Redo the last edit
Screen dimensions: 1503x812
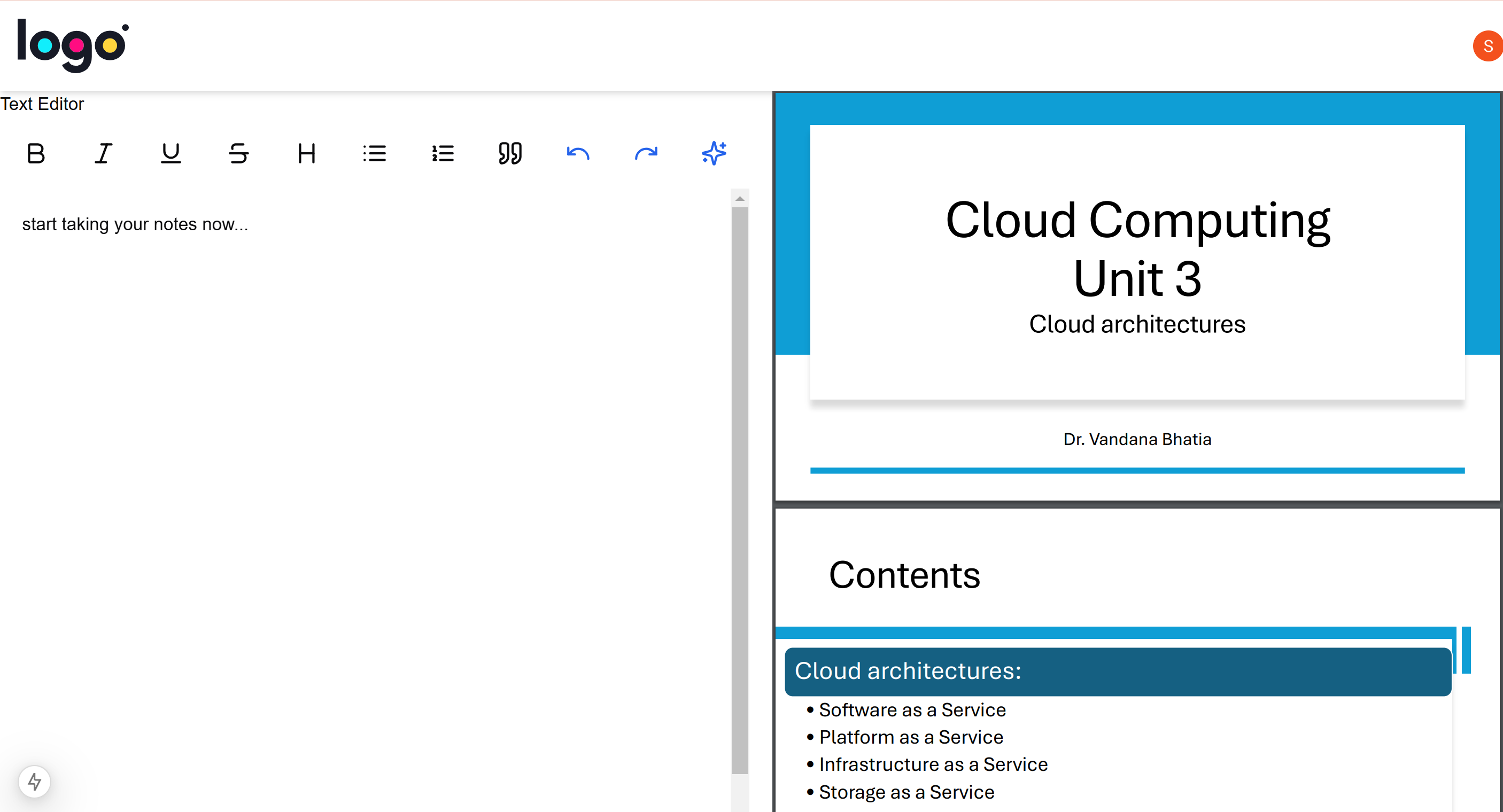click(x=646, y=153)
